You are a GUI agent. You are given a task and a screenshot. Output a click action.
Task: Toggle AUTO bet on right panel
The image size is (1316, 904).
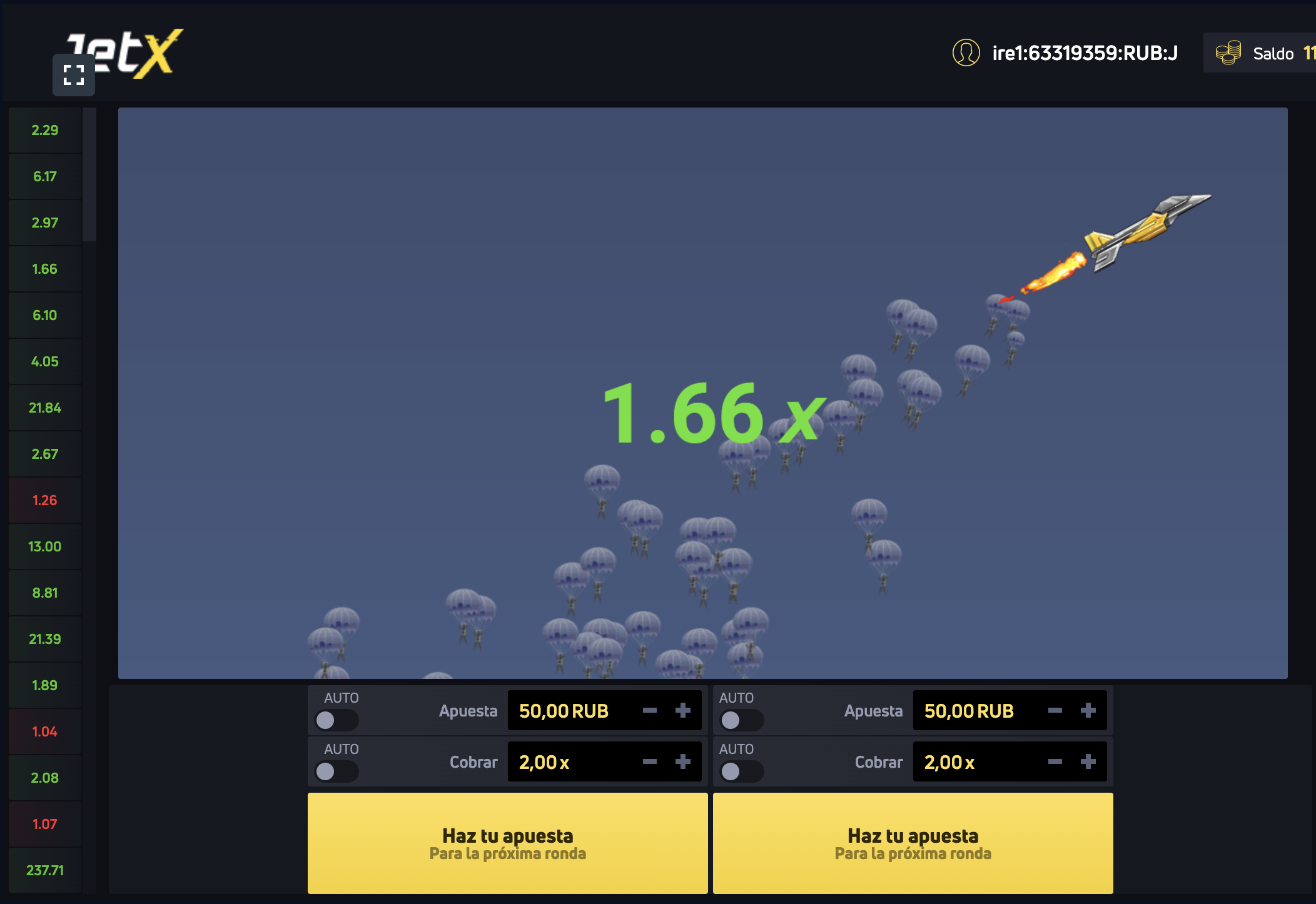741,720
